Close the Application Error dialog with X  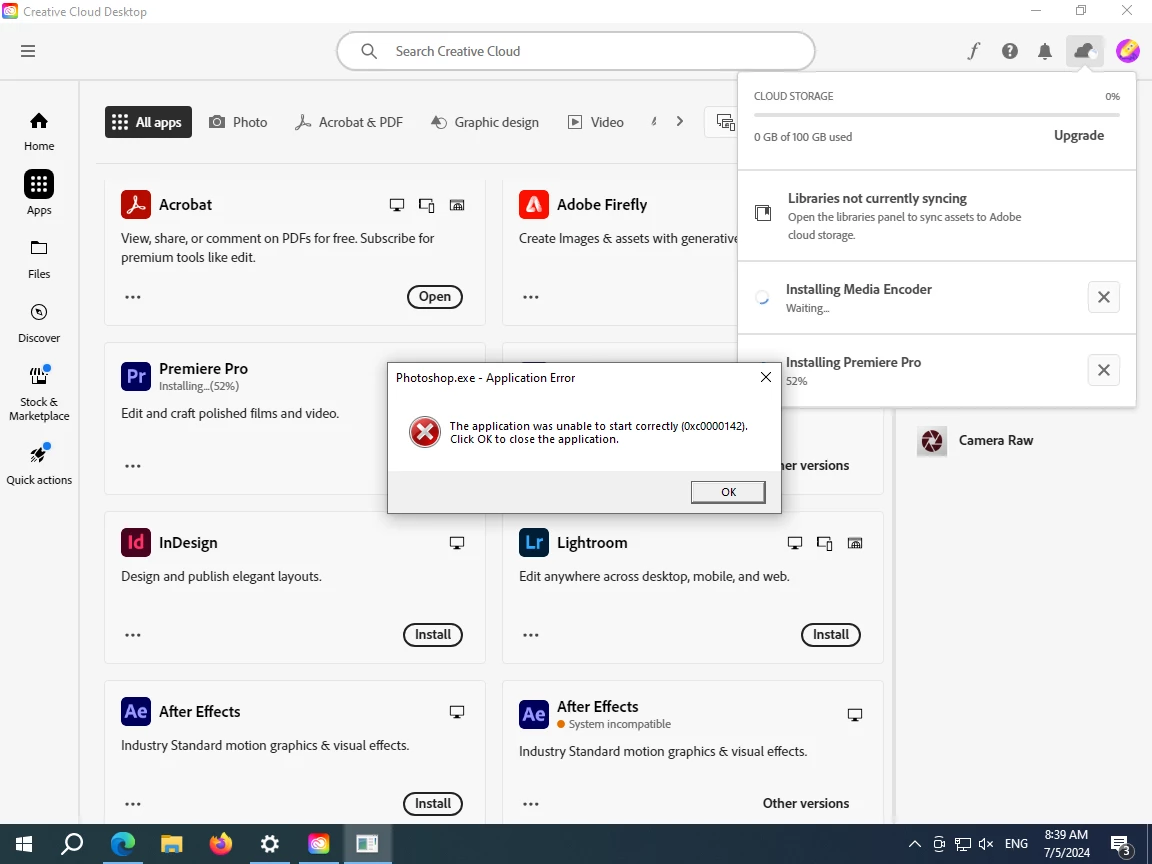[766, 377]
